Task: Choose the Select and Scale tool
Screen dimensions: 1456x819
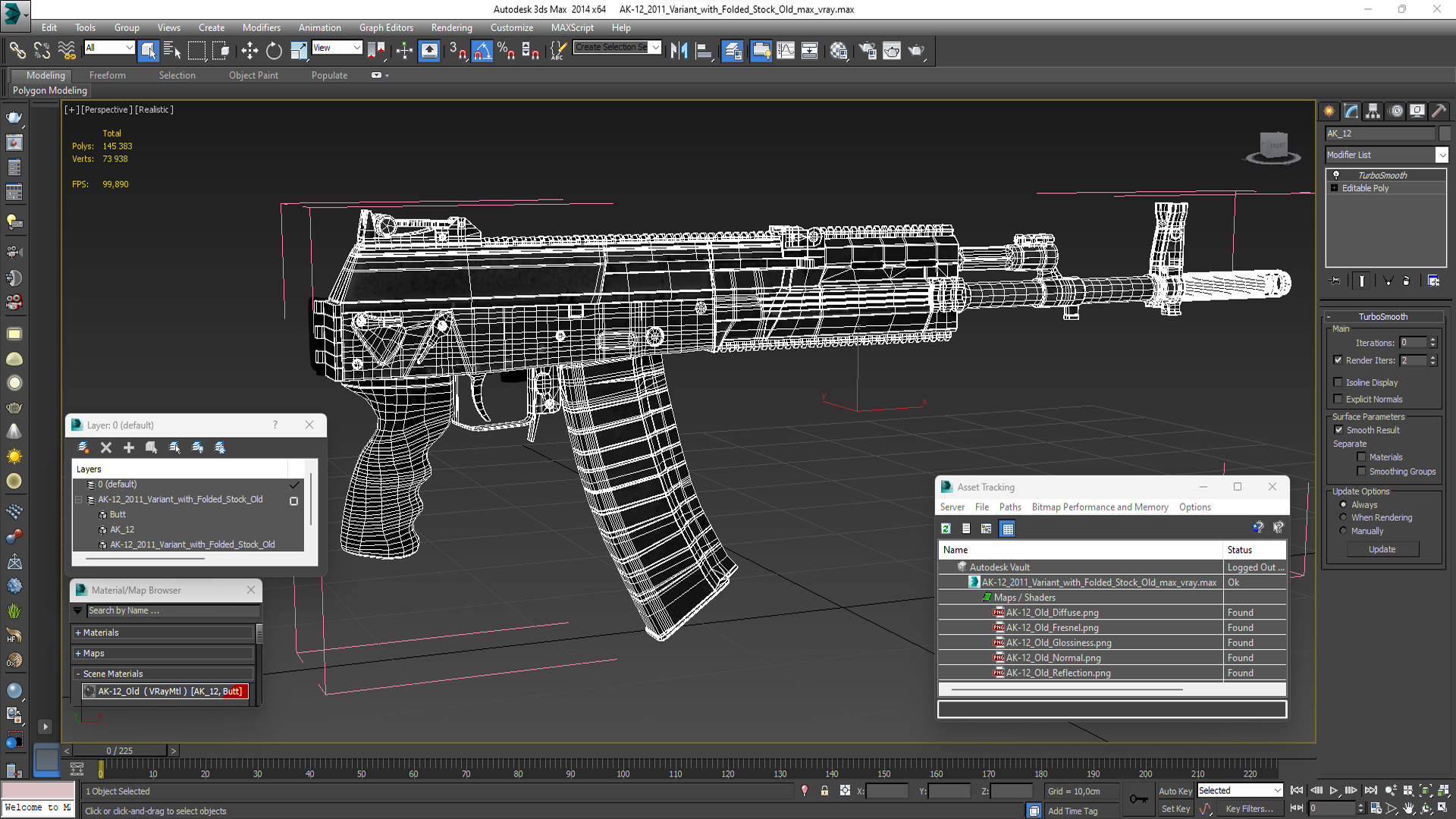Action: 299,51
